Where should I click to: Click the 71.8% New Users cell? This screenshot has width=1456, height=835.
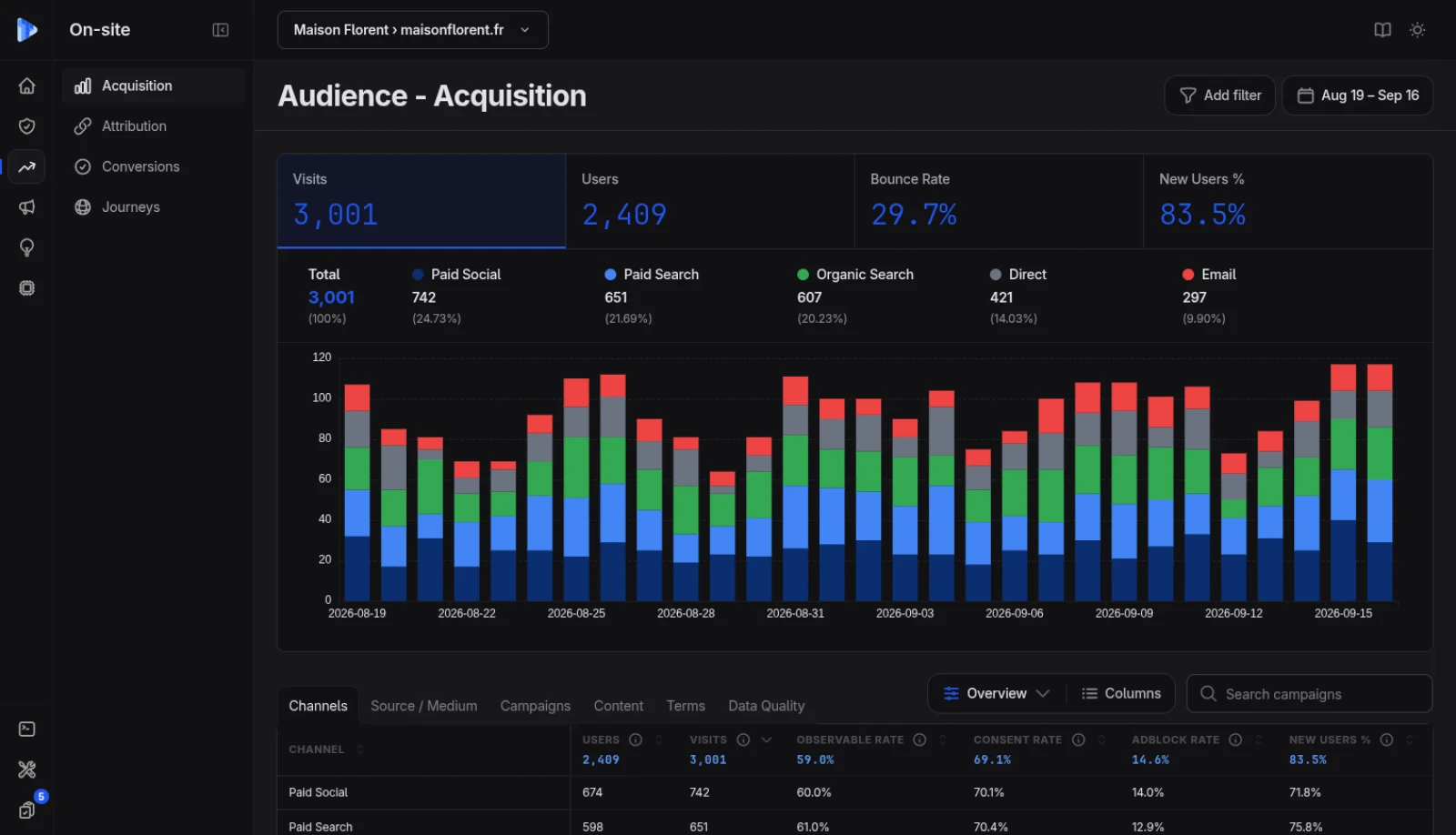1305,792
